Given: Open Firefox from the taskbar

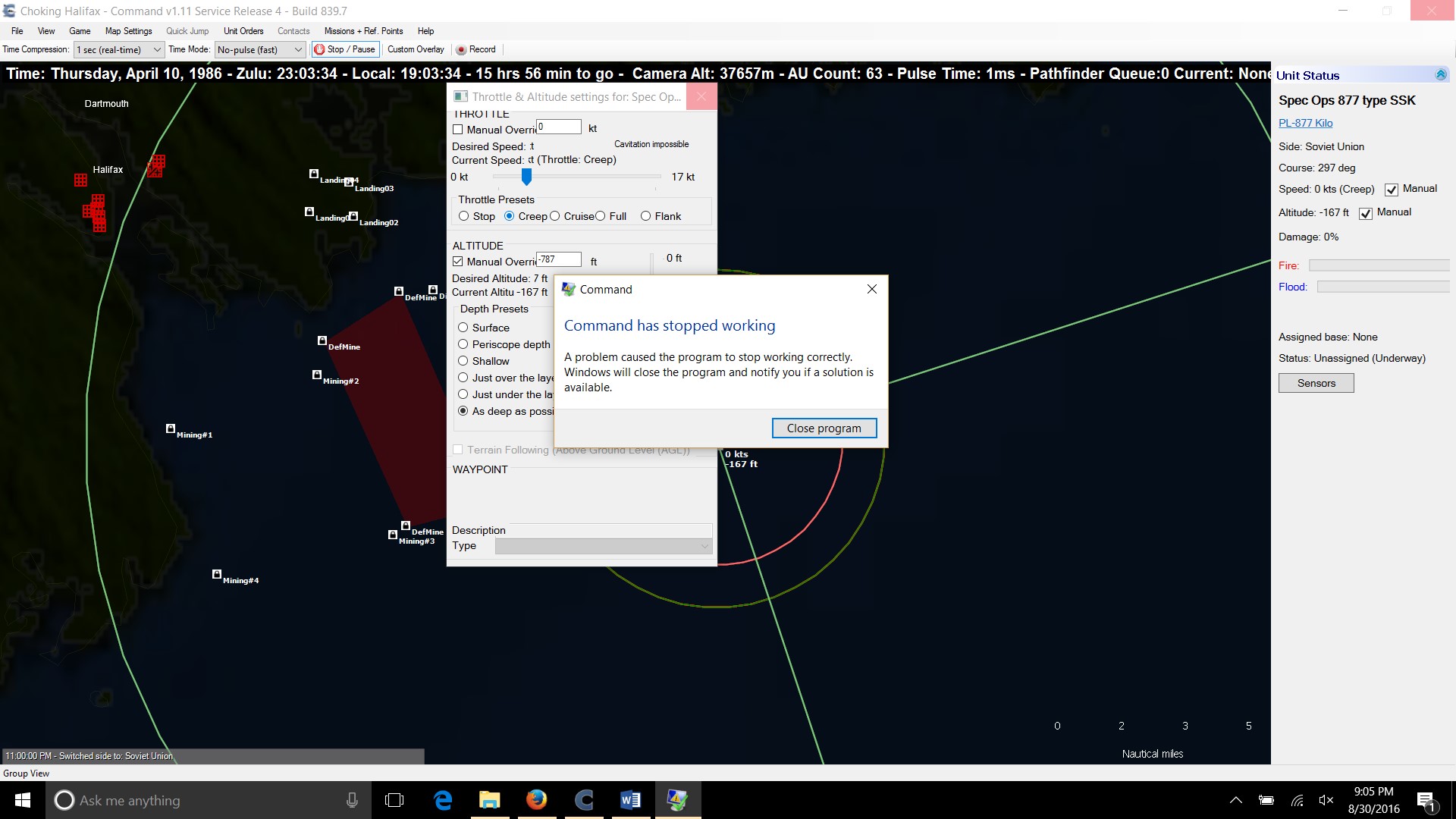Looking at the screenshot, I should point(536,800).
